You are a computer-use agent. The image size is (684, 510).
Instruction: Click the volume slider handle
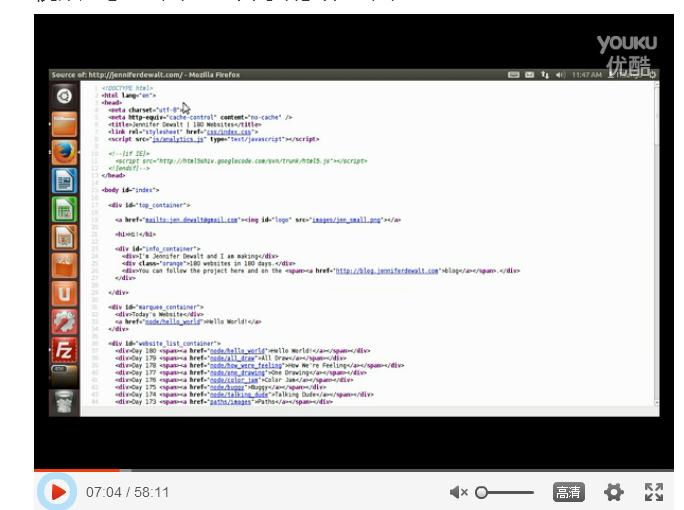click(481, 493)
